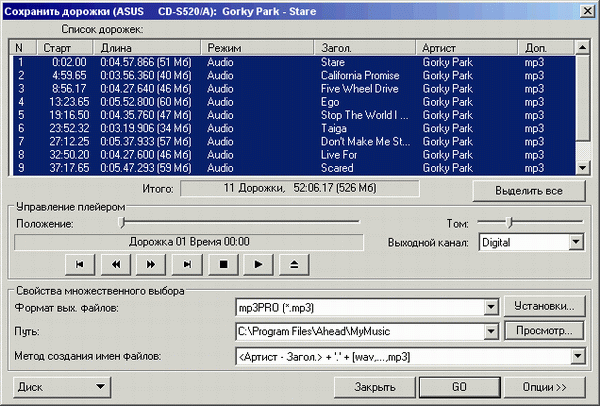This screenshot has height=406, width=600.
Task: Sort by Загол. column header
Action: (365, 48)
